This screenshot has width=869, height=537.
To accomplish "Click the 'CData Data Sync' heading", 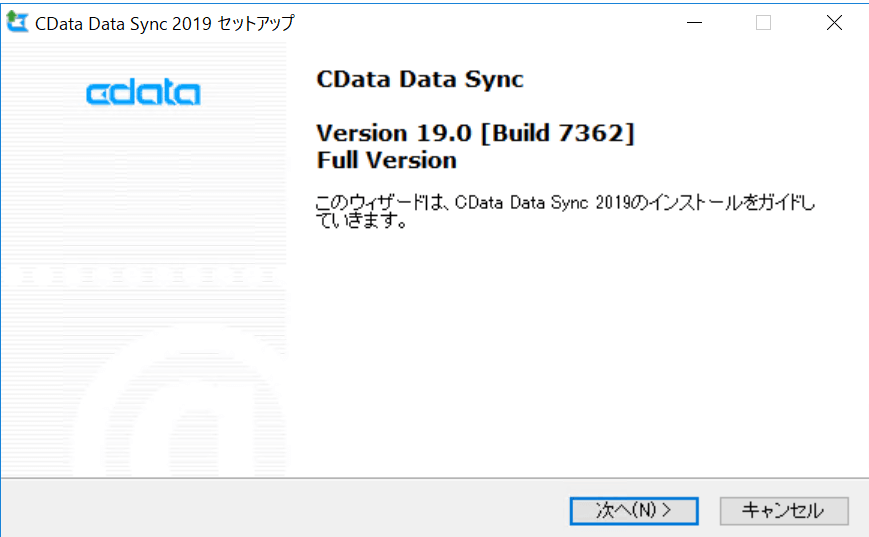I will [420, 80].
